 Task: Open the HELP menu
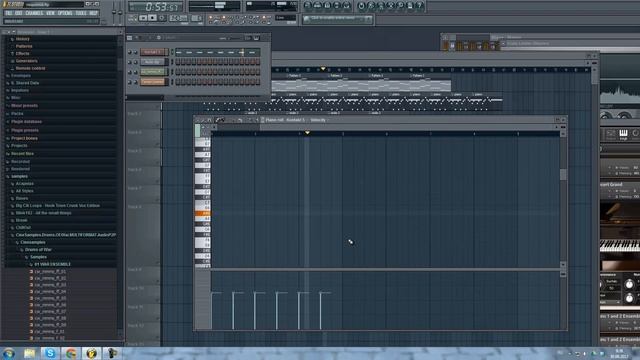[93, 13]
